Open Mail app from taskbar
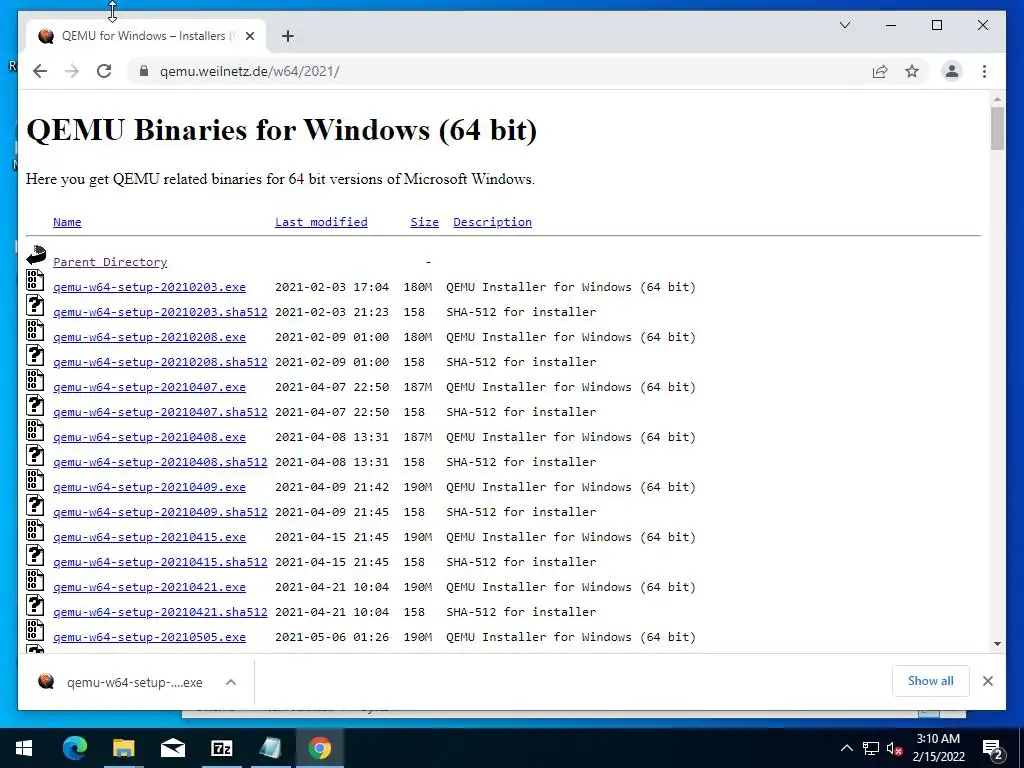Viewport: 1024px width, 768px height. (172, 748)
